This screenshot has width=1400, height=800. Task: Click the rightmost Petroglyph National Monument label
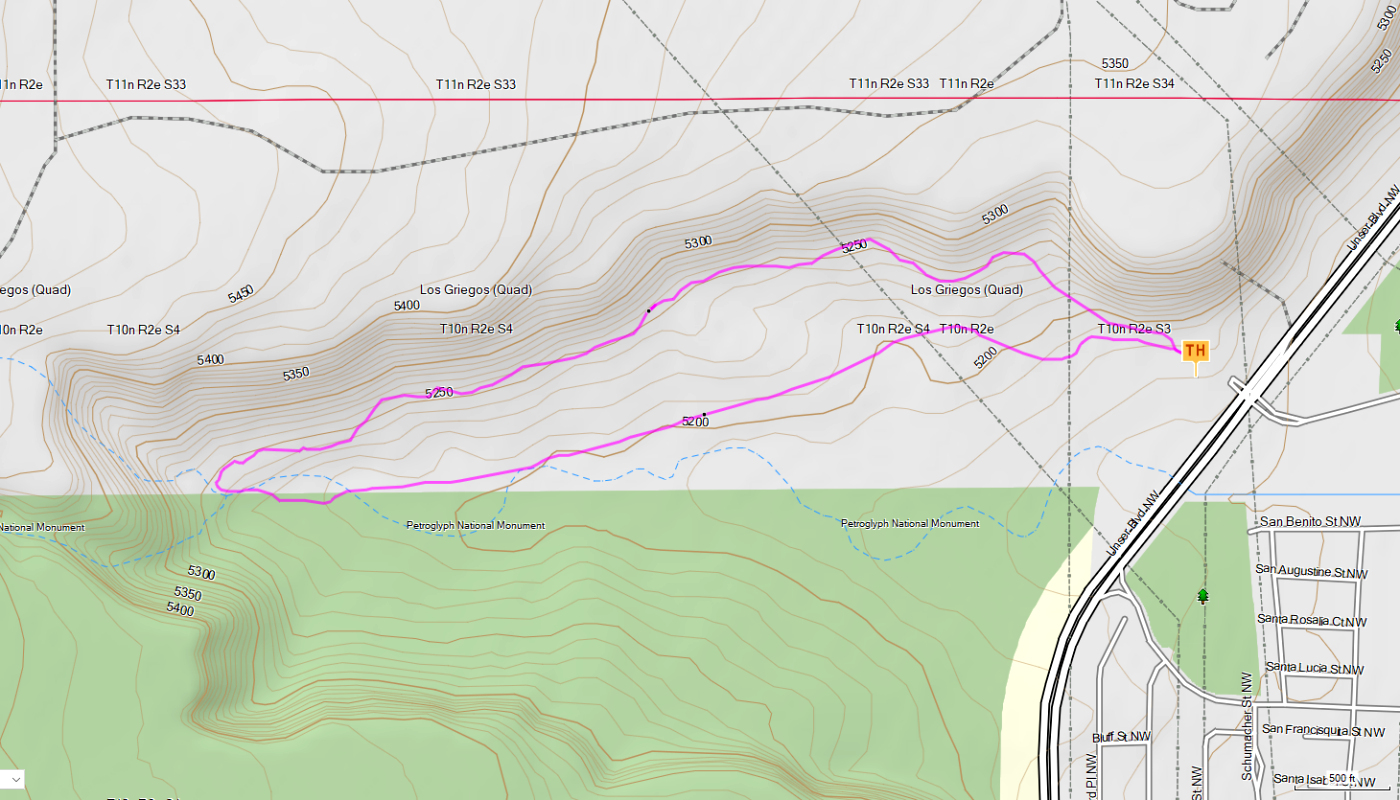(909, 524)
